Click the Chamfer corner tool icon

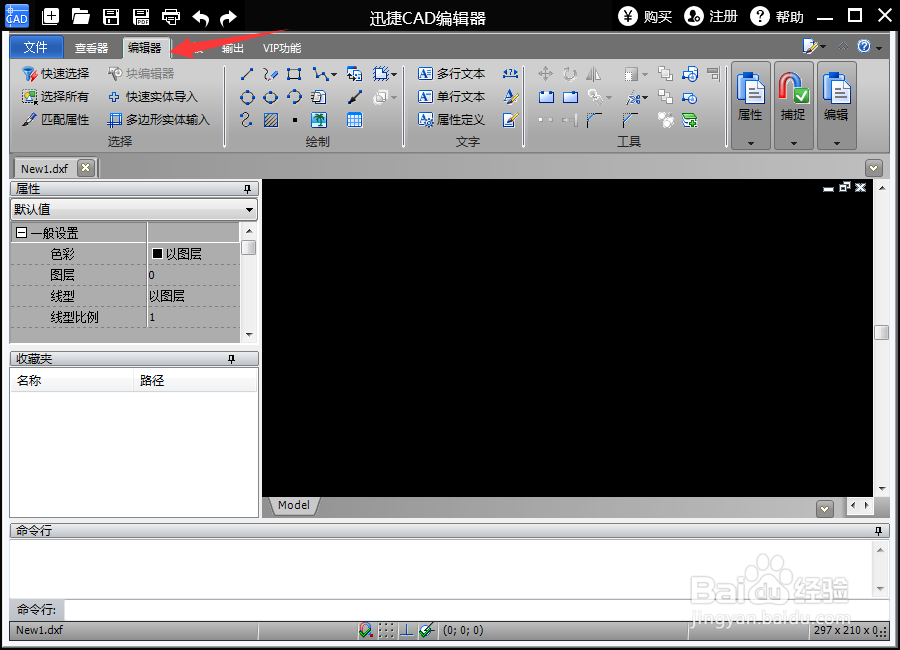(630, 119)
